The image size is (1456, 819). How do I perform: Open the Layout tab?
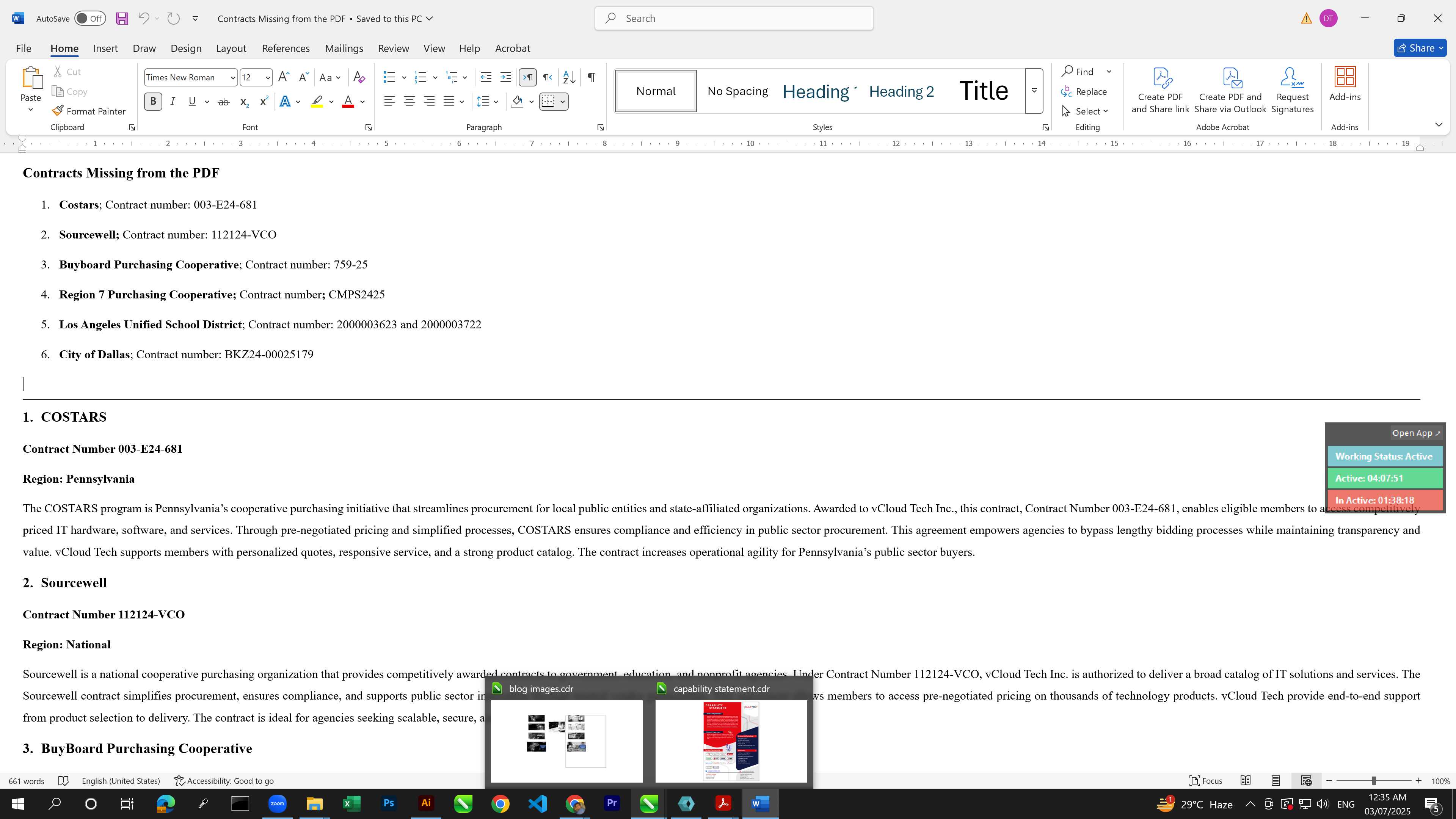point(231,48)
